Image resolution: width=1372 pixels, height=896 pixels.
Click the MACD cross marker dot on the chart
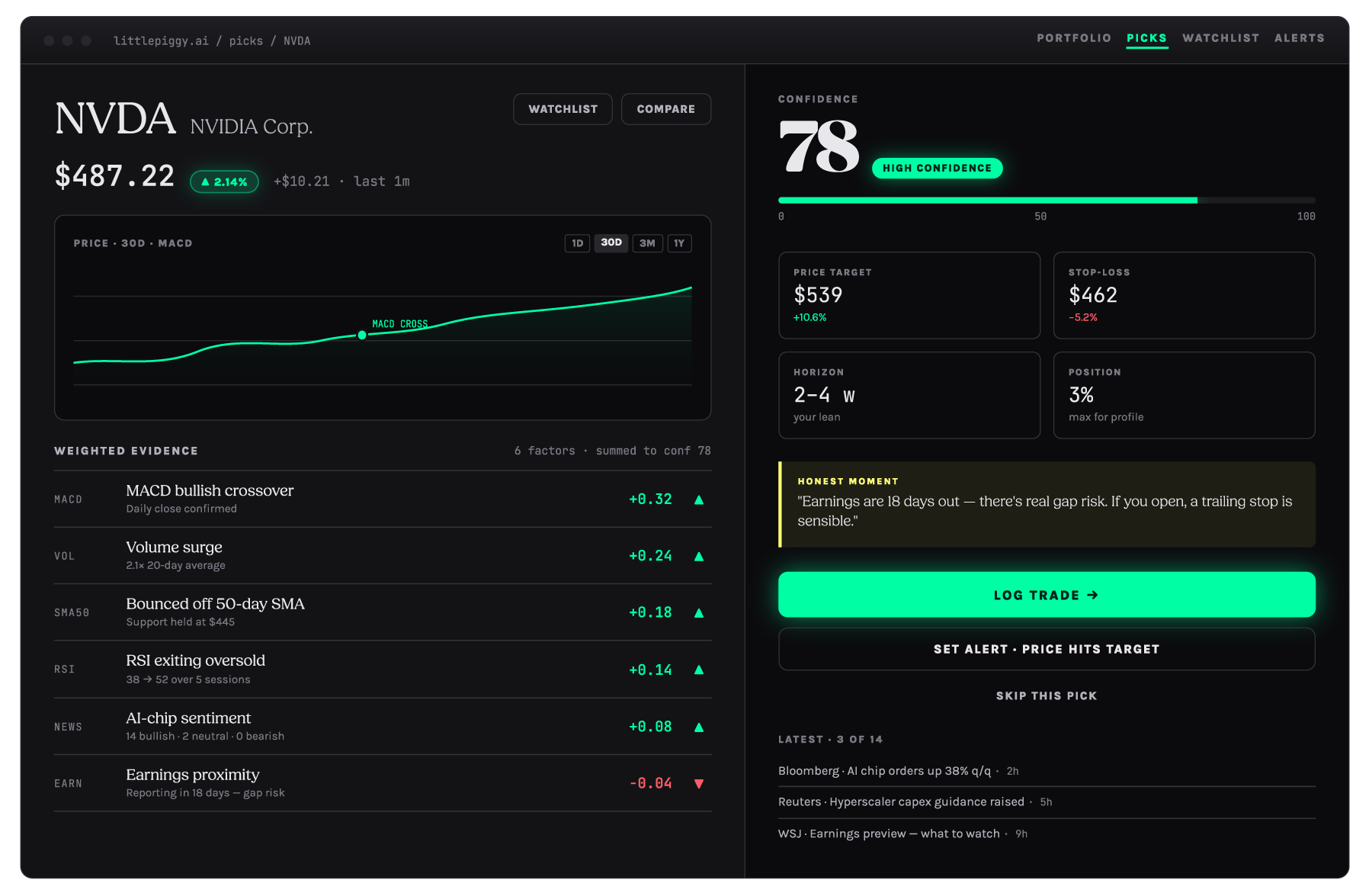tap(362, 335)
